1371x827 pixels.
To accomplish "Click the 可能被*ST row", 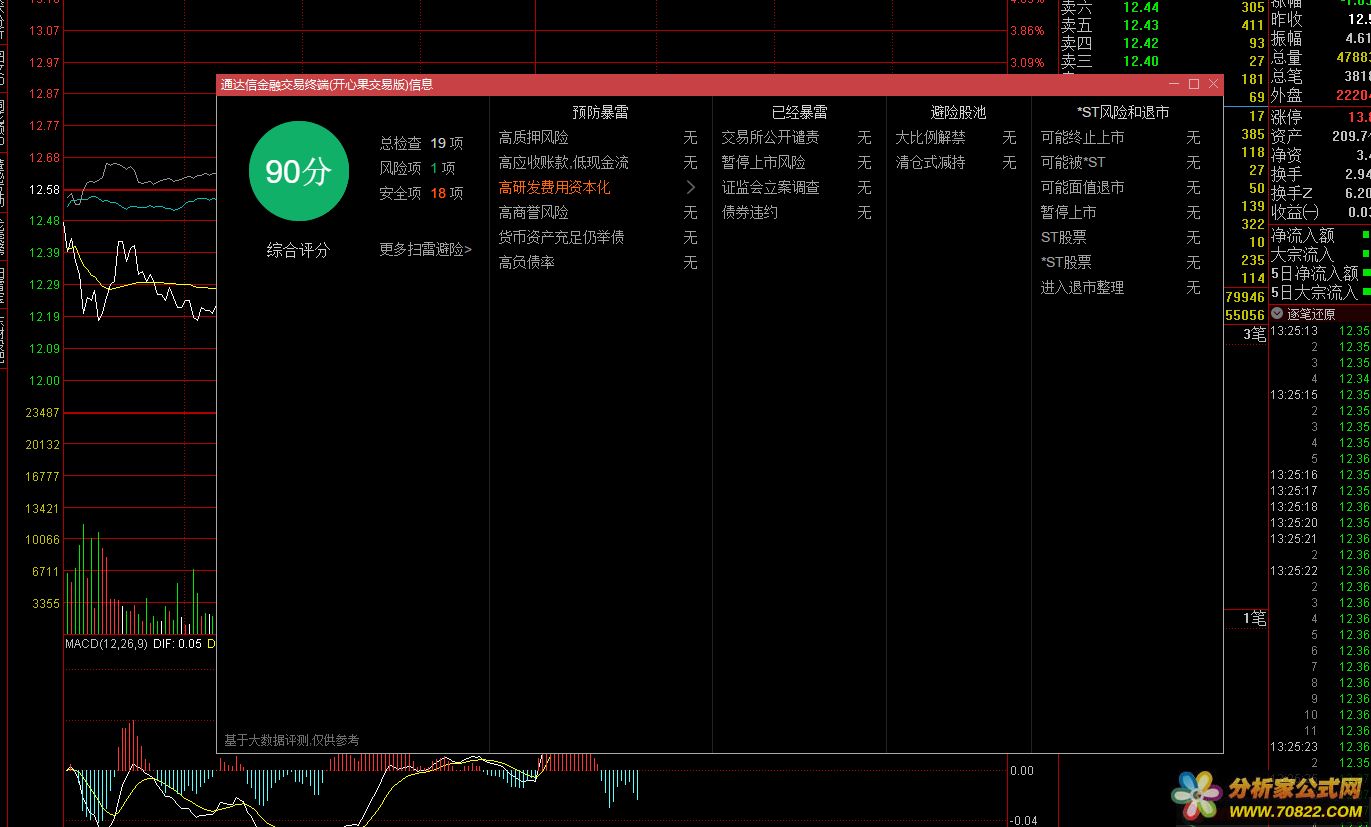I will 1120,162.
